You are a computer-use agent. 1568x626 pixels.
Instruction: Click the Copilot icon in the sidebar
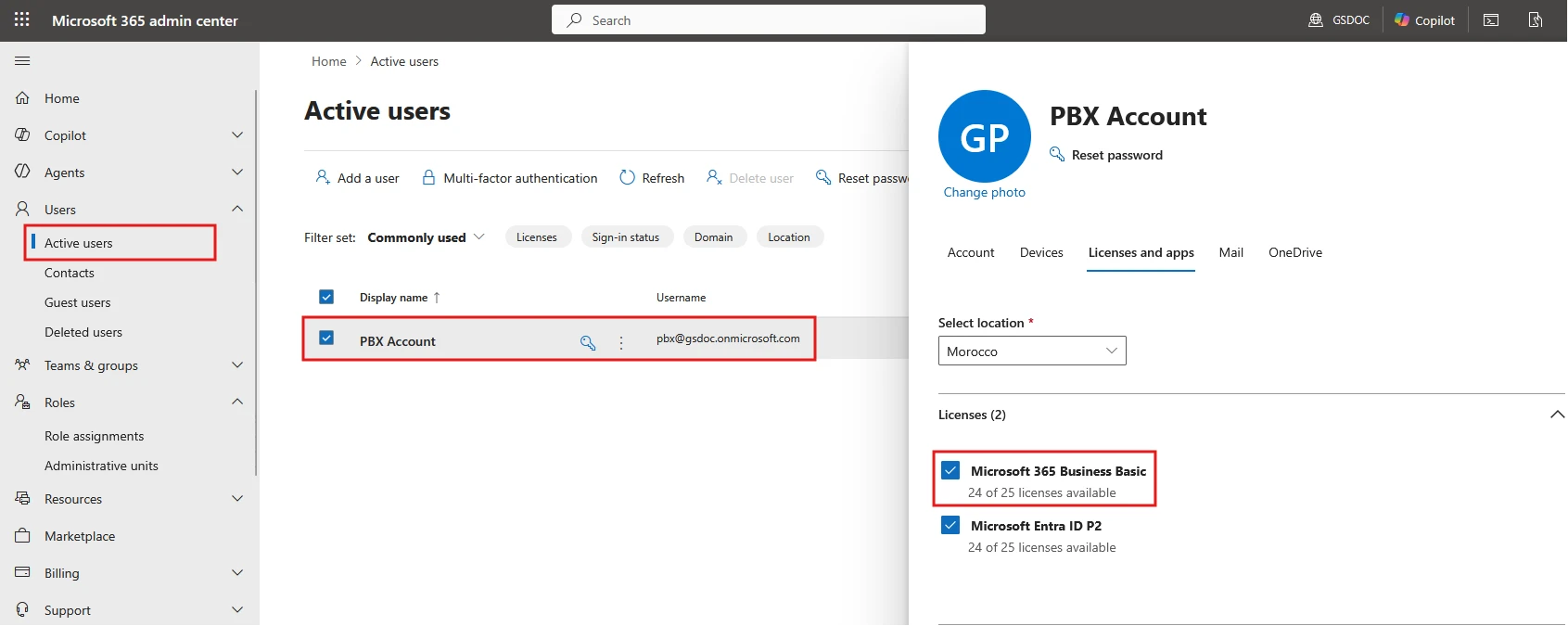click(22, 134)
